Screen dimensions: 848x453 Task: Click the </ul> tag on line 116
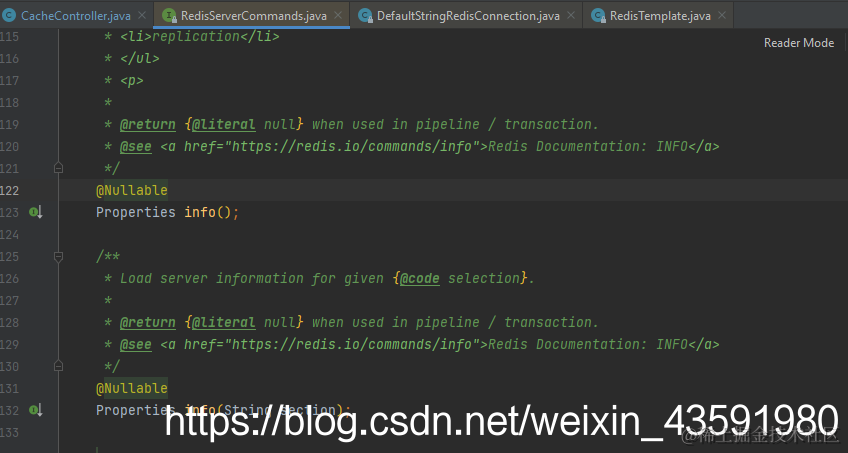pyautogui.click(x=140, y=58)
